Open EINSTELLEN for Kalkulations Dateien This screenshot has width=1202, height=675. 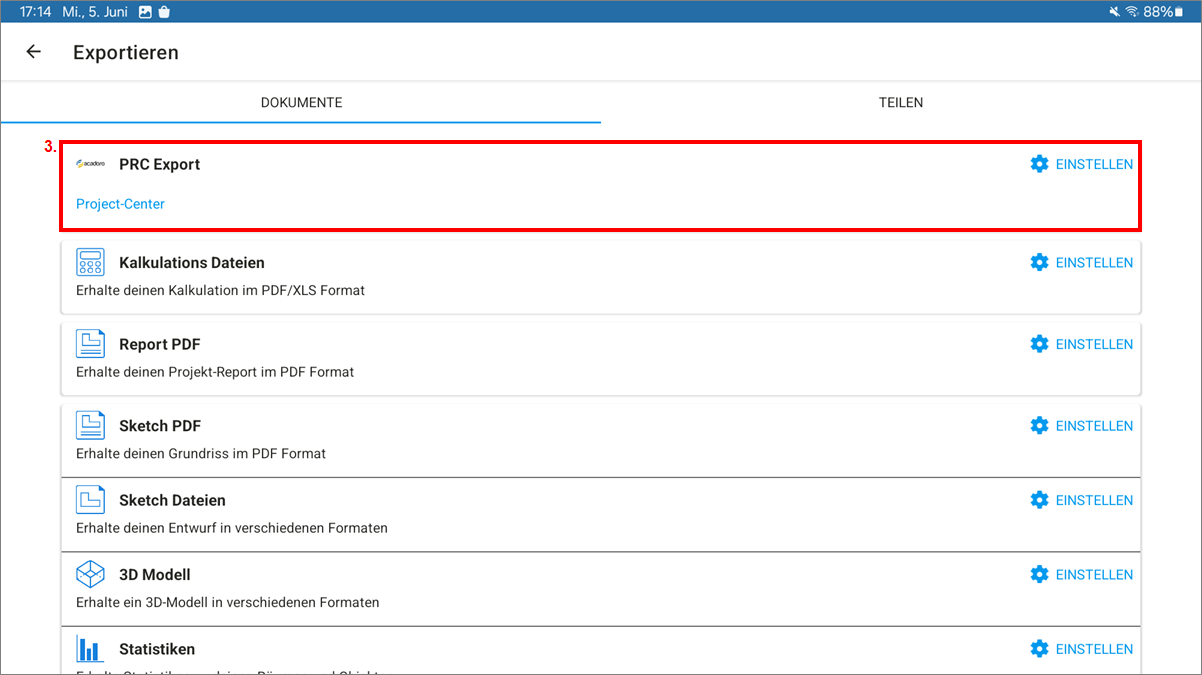(1081, 262)
